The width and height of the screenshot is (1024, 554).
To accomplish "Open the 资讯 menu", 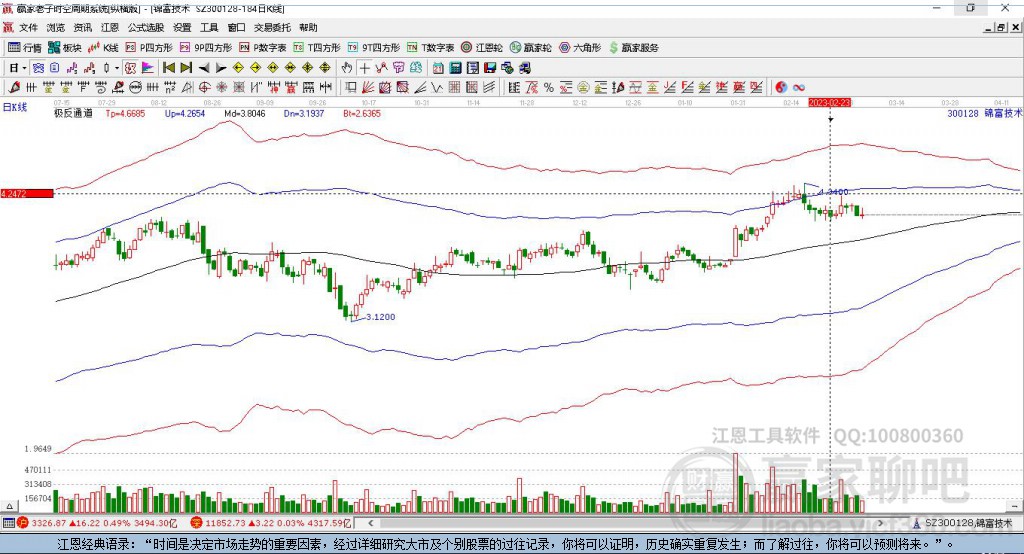I will pos(82,27).
